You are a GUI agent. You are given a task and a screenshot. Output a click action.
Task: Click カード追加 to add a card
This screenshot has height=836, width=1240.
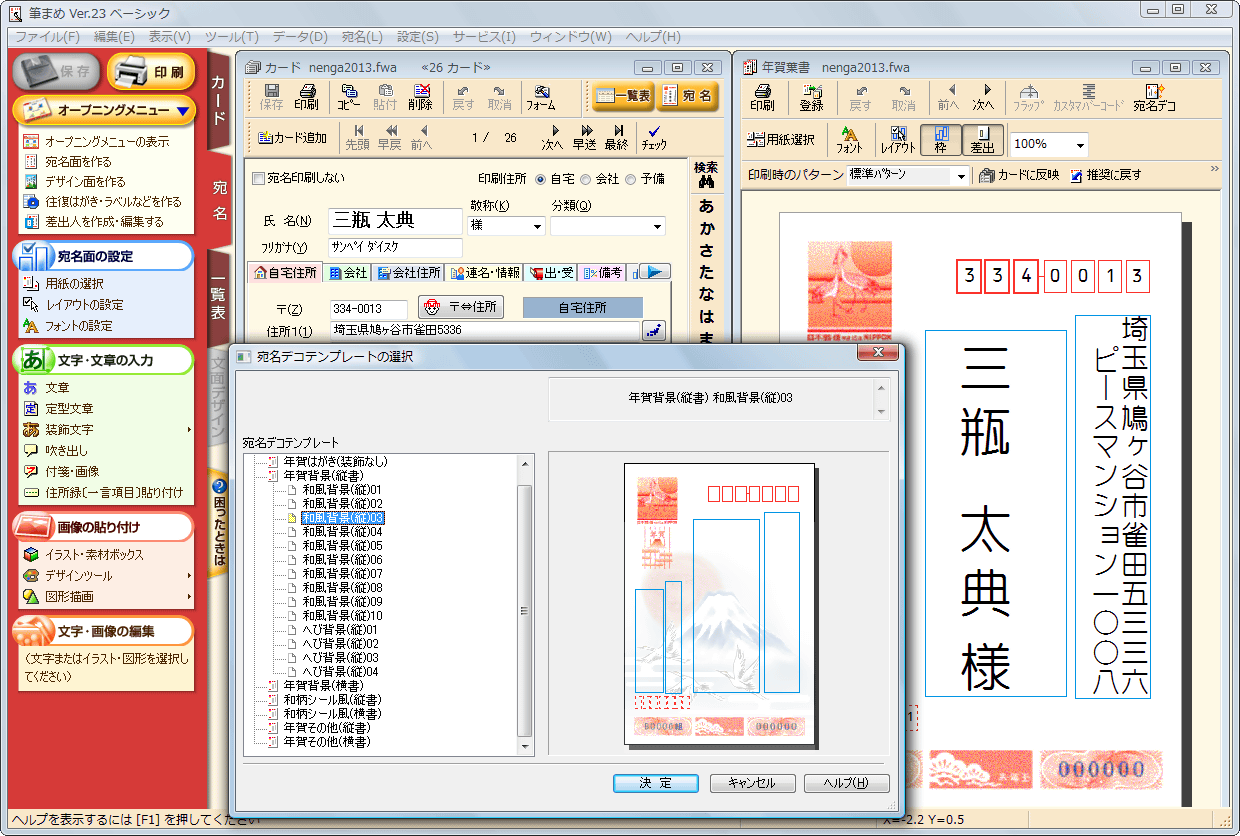(292, 137)
